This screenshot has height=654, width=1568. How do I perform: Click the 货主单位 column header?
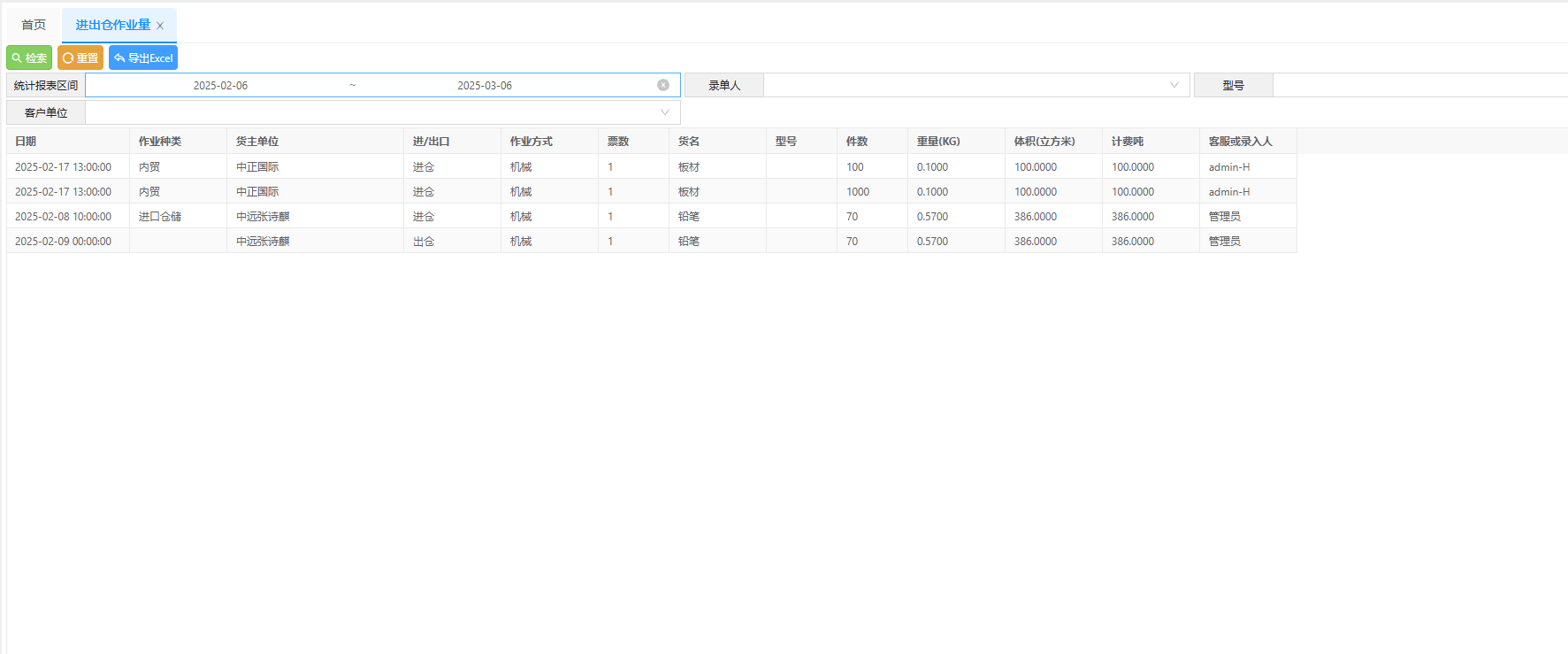[257, 142]
